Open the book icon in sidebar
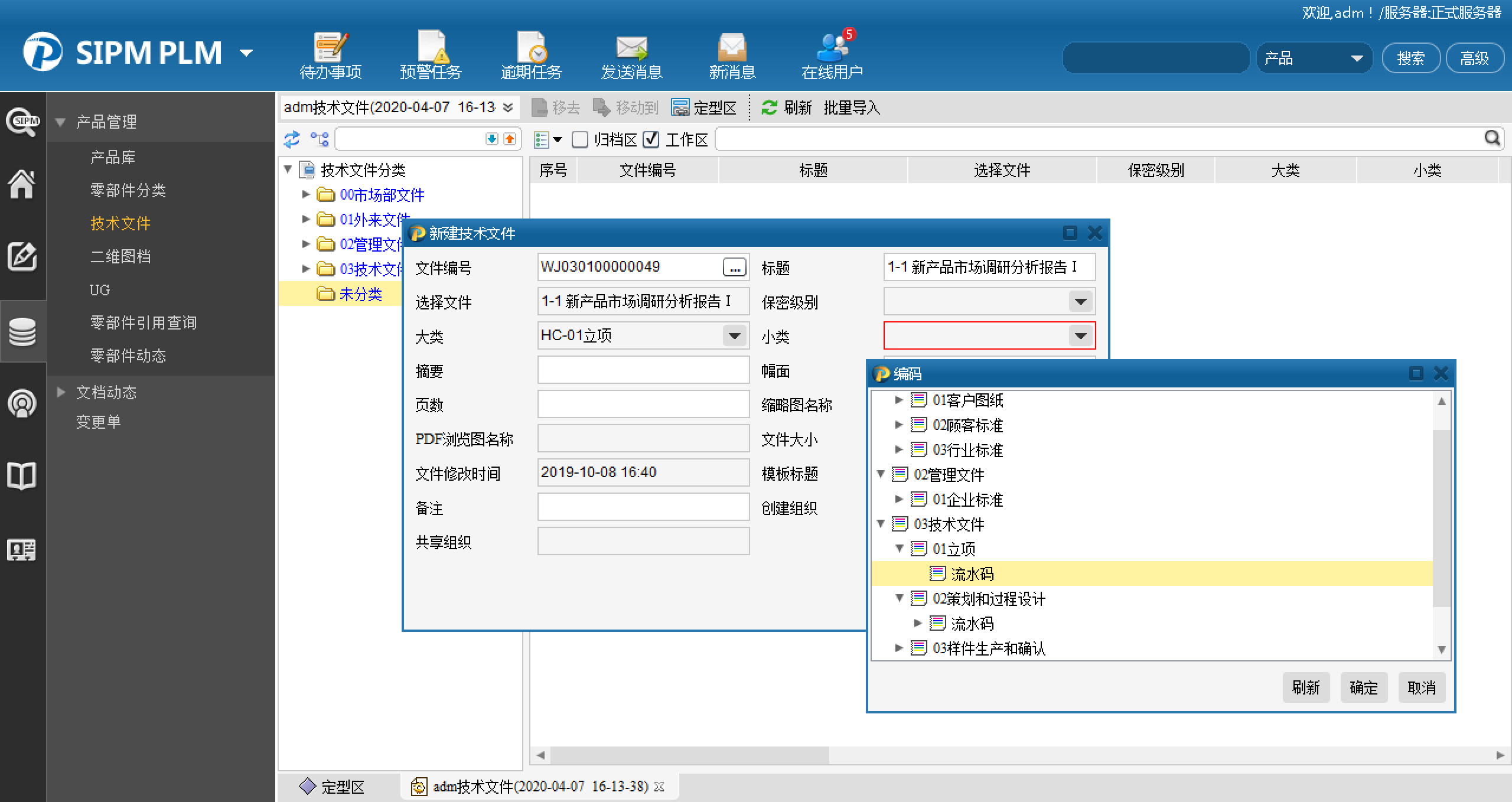This screenshot has height=802, width=1512. pyautogui.click(x=21, y=476)
